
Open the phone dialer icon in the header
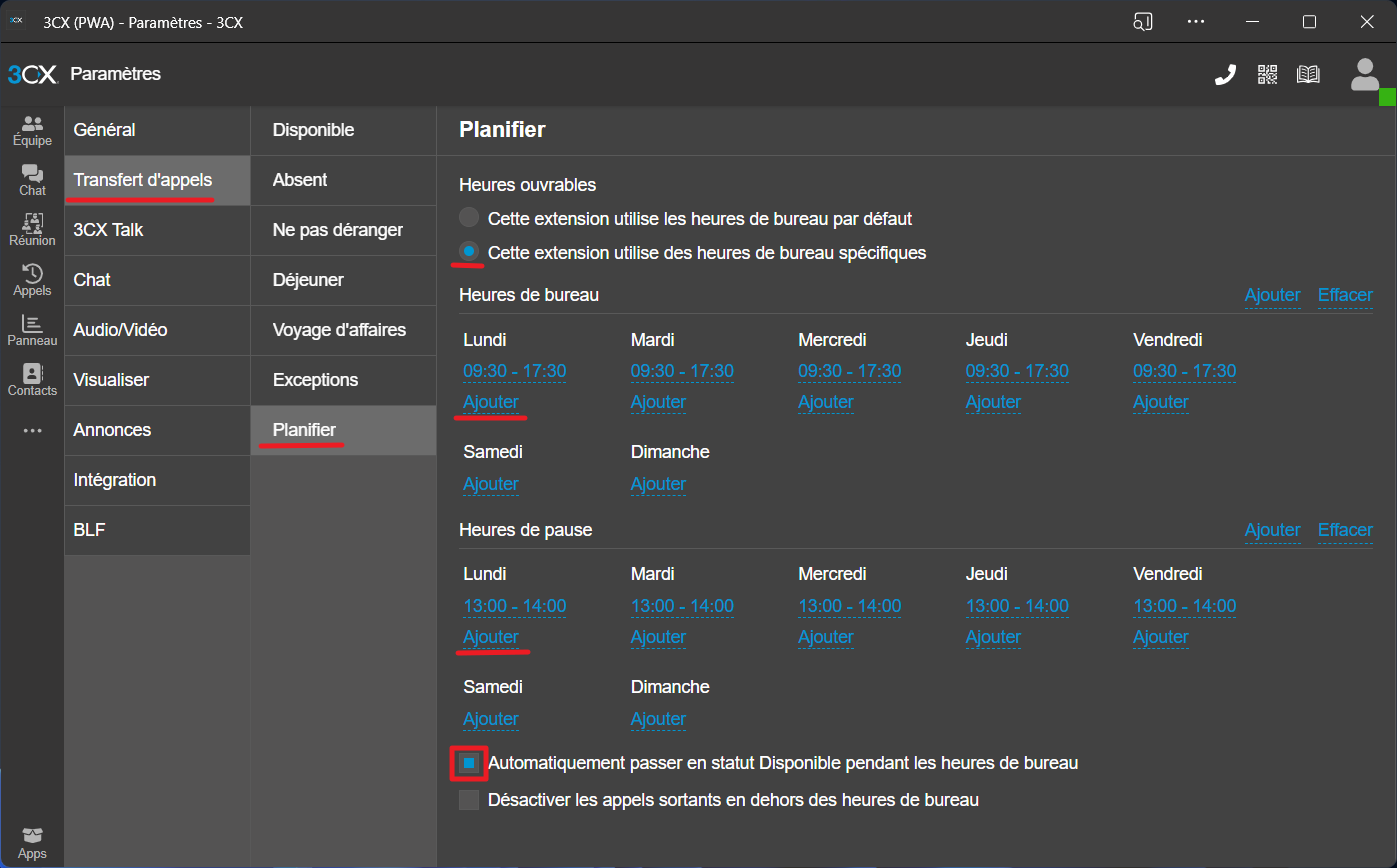[x=1225, y=75]
